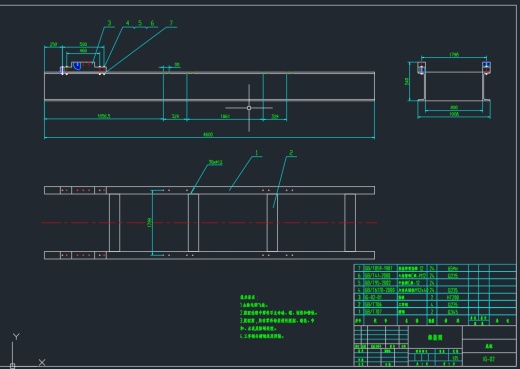Select the 1006 base dimension in side view
This screenshot has height=369, width=520.
(454, 114)
